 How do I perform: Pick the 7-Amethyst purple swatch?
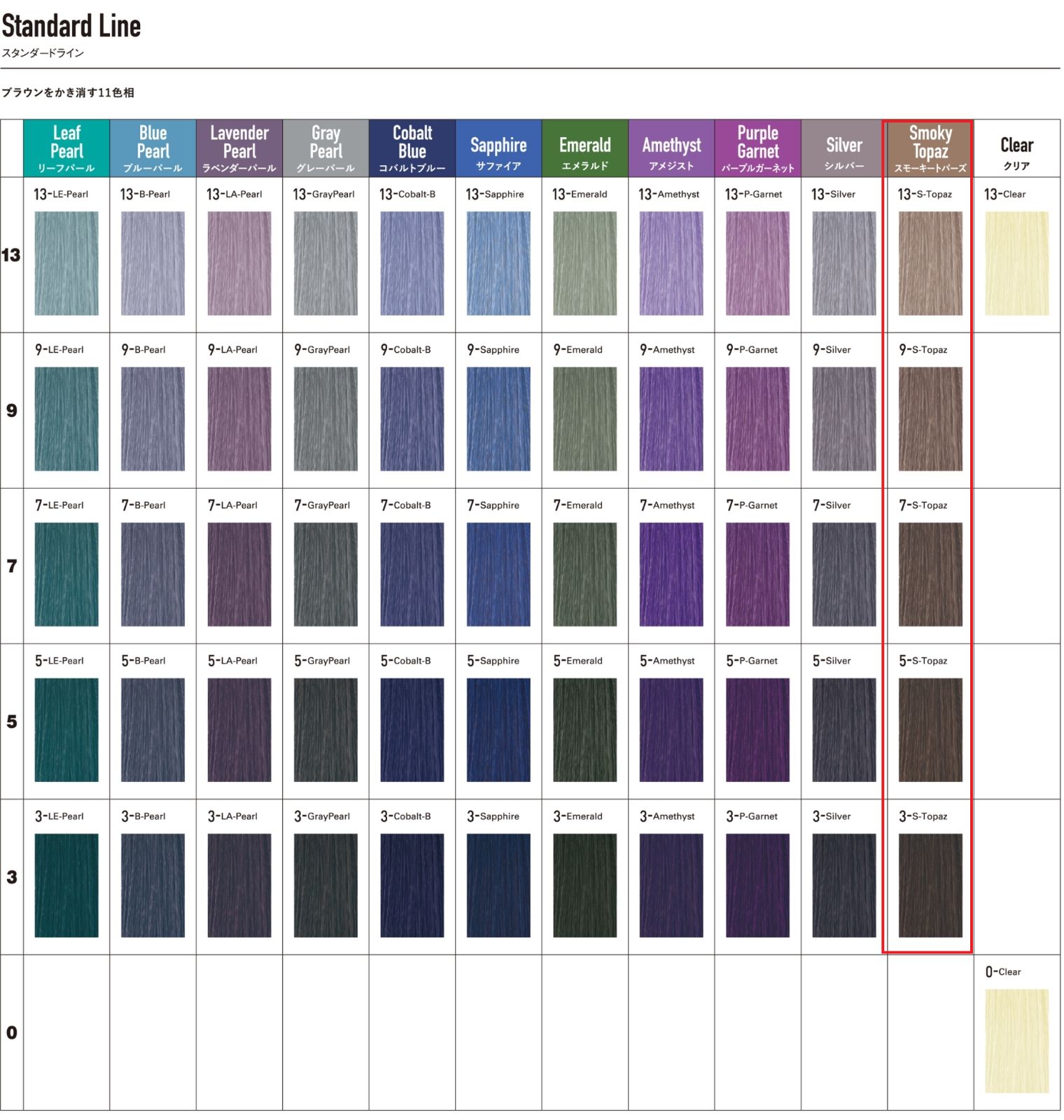click(671, 574)
